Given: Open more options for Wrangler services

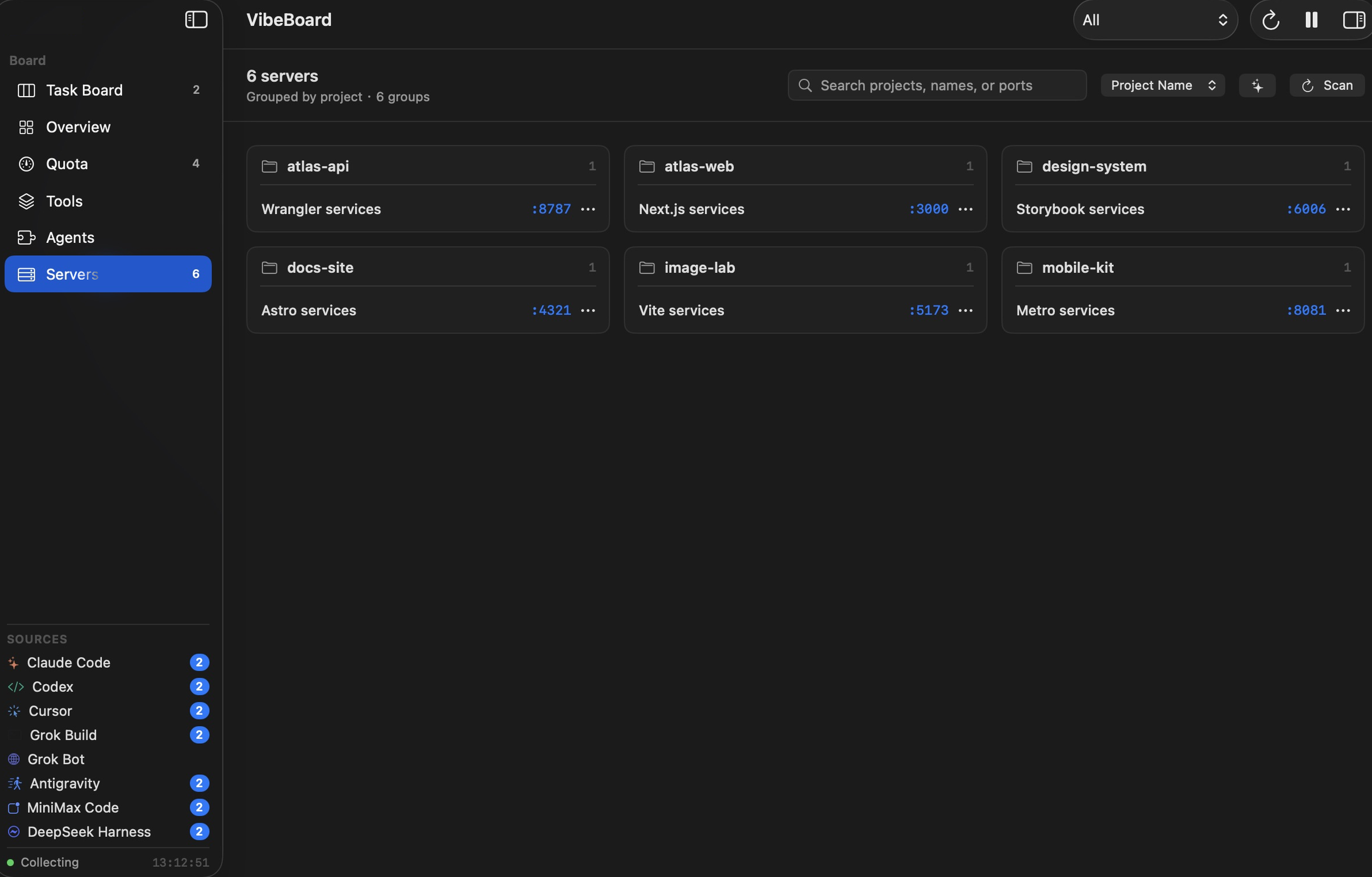Looking at the screenshot, I should coord(588,209).
